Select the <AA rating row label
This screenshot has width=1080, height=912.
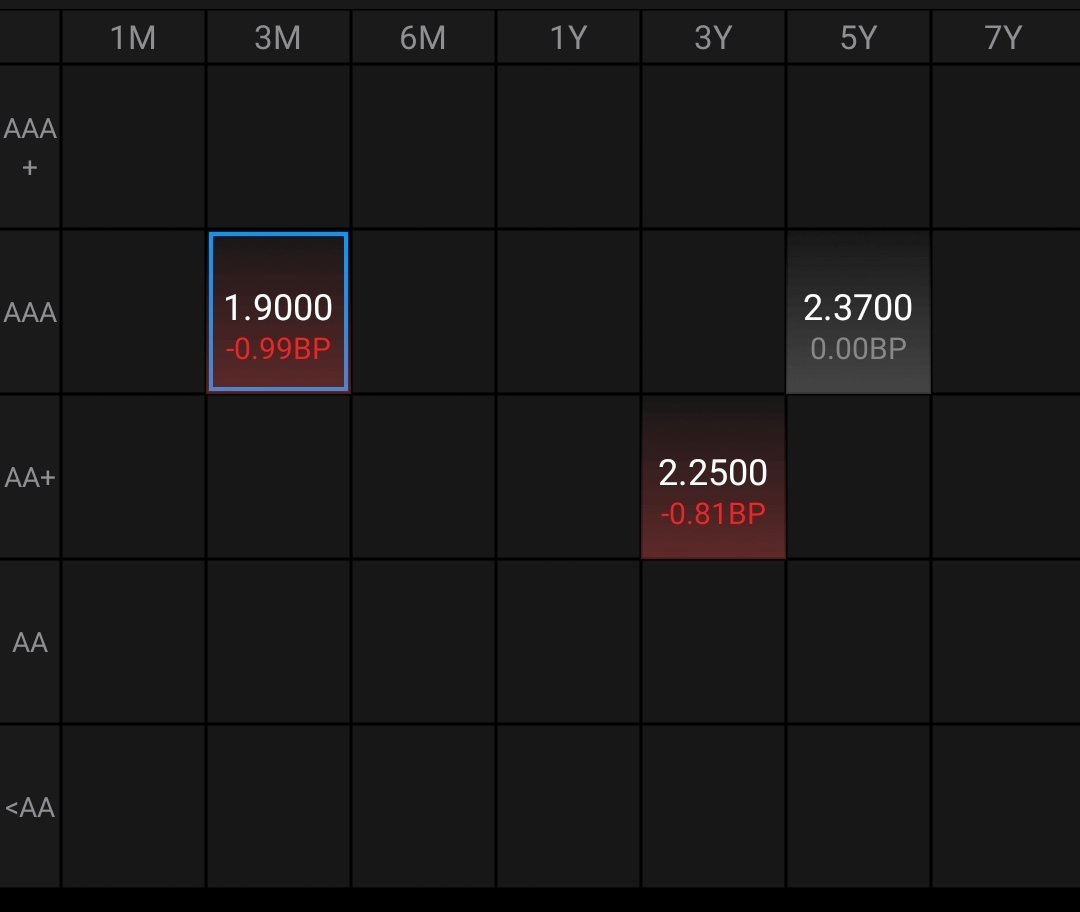pos(30,807)
